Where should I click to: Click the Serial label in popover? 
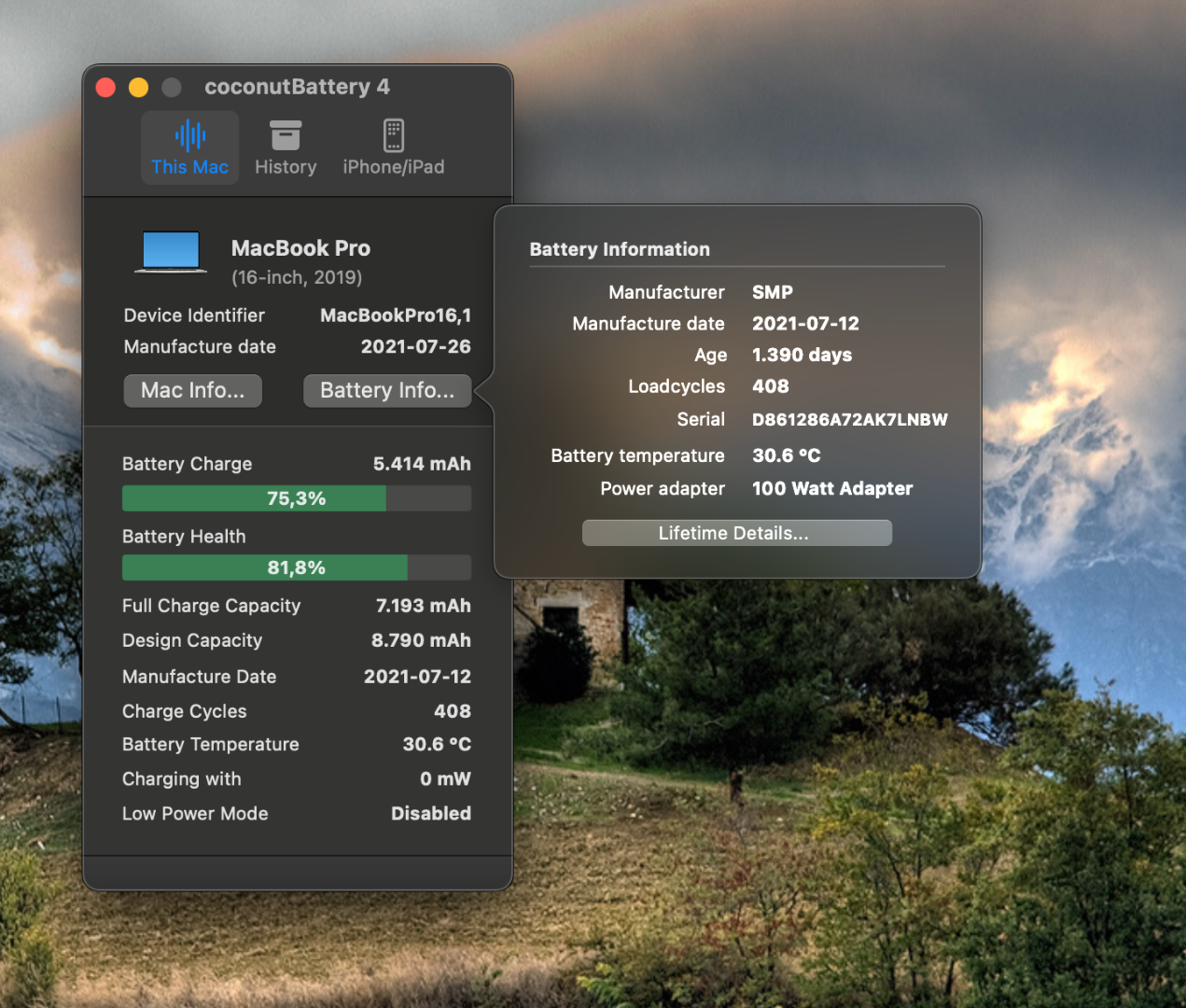click(701, 420)
